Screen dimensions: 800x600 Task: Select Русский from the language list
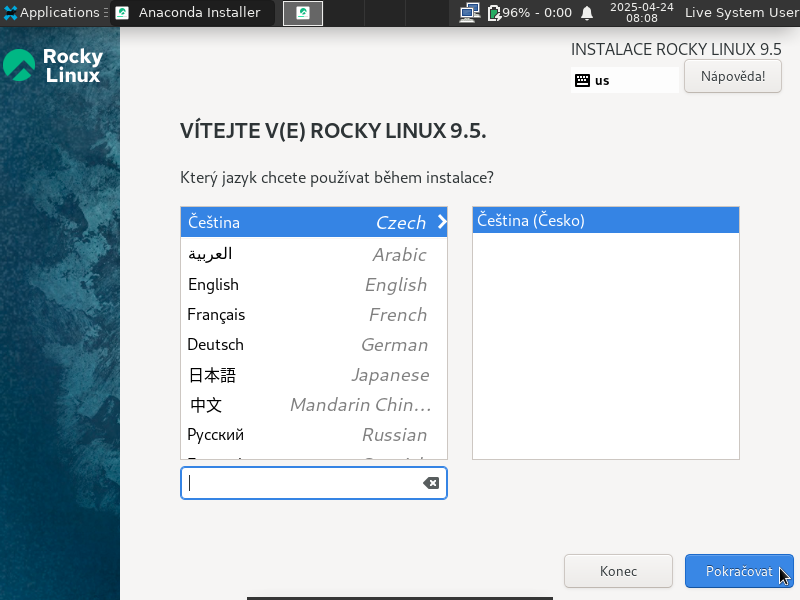pyautogui.click(x=314, y=435)
